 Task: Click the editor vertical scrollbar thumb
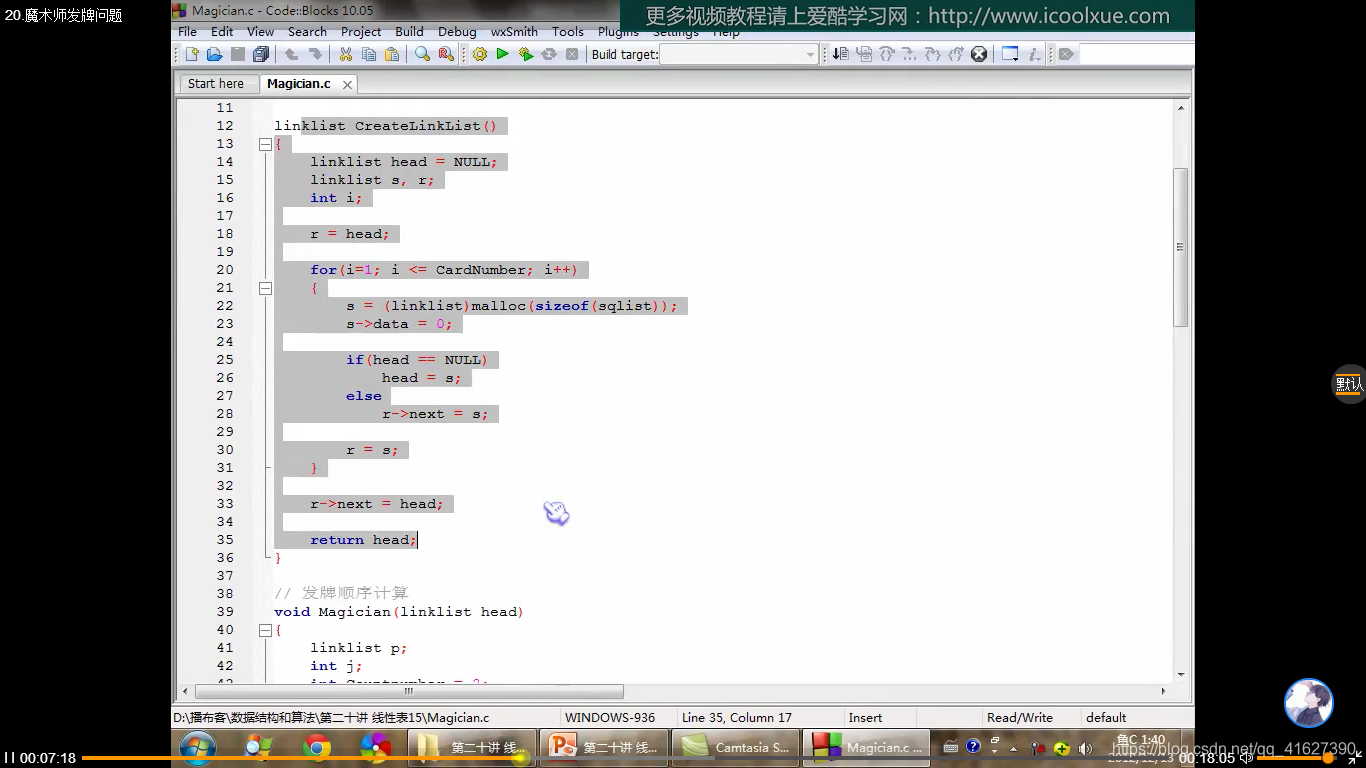(x=1181, y=247)
